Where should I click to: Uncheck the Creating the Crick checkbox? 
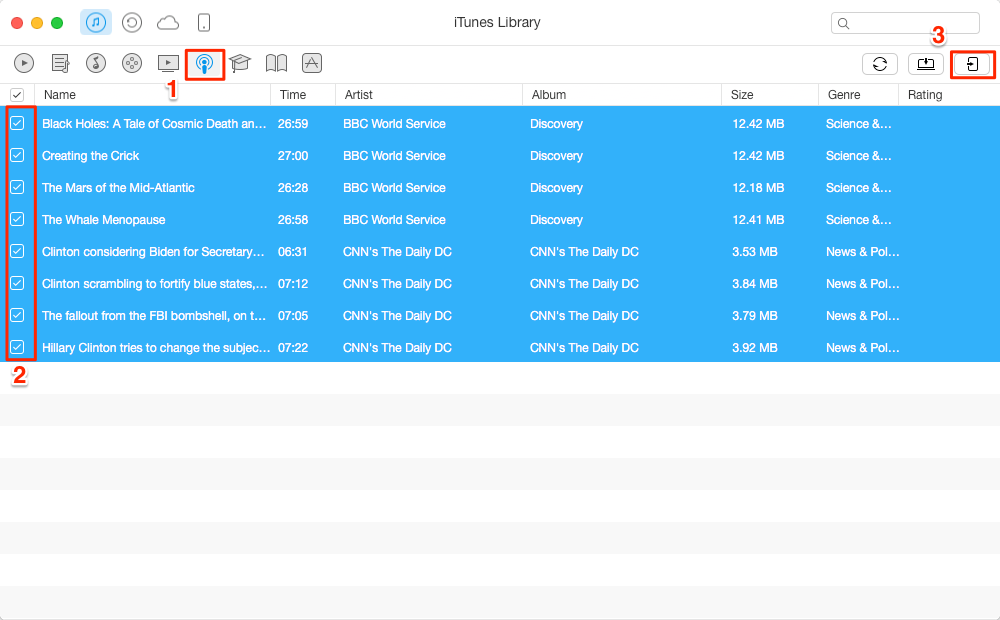pyautogui.click(x=17, y=155)
